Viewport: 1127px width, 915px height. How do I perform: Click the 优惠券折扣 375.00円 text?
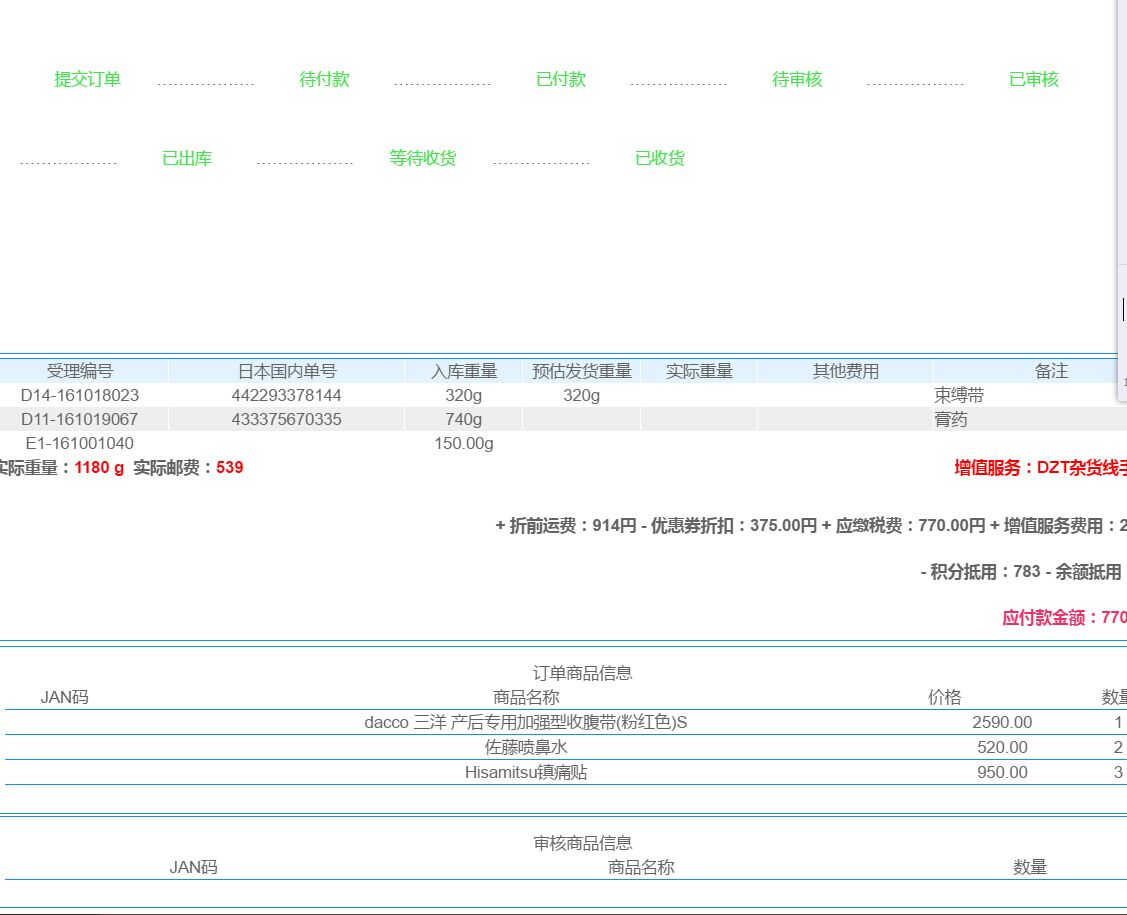click(x=734, y=525)
